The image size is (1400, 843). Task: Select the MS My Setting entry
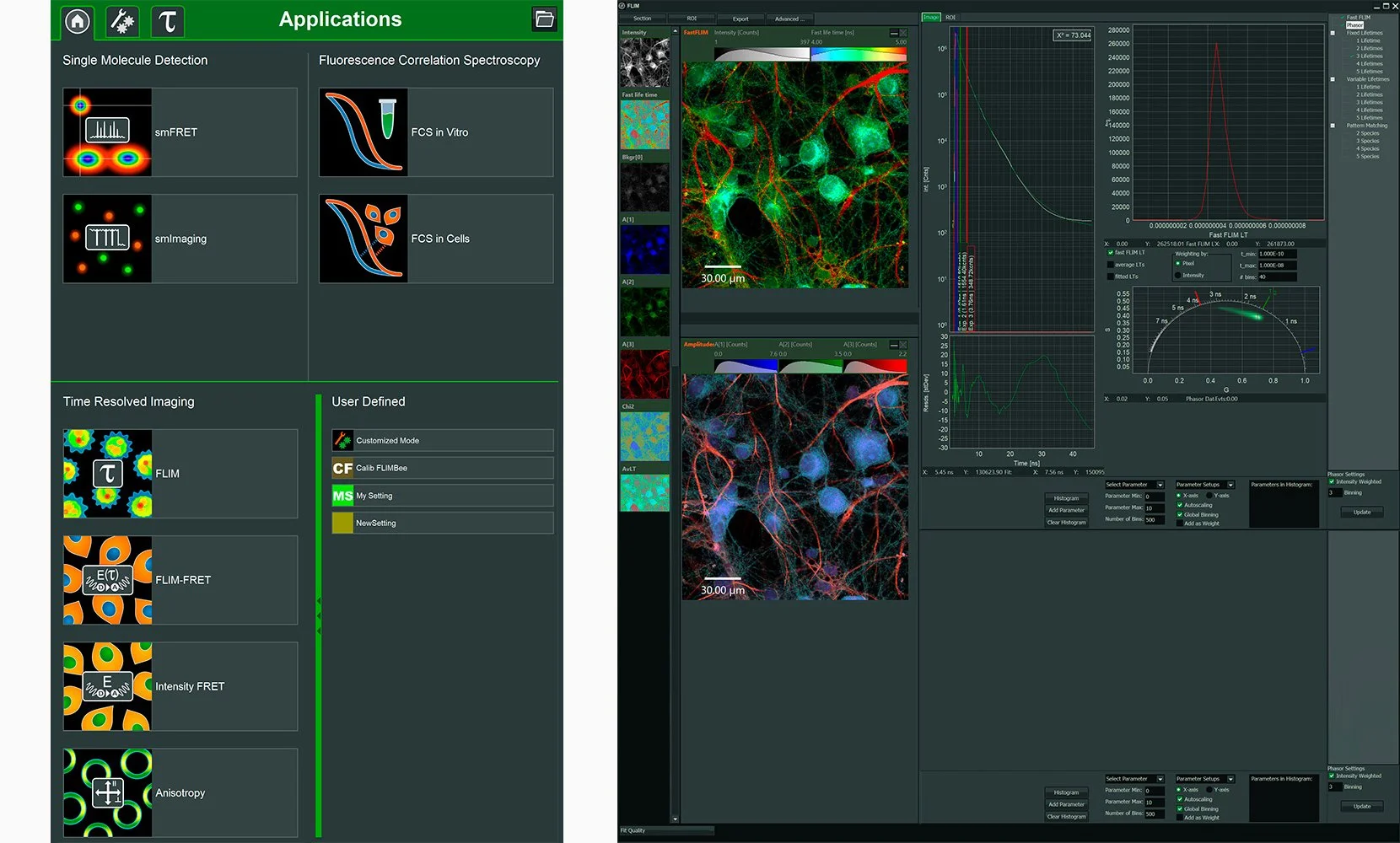pyautogui.click(x=443, y=496)
